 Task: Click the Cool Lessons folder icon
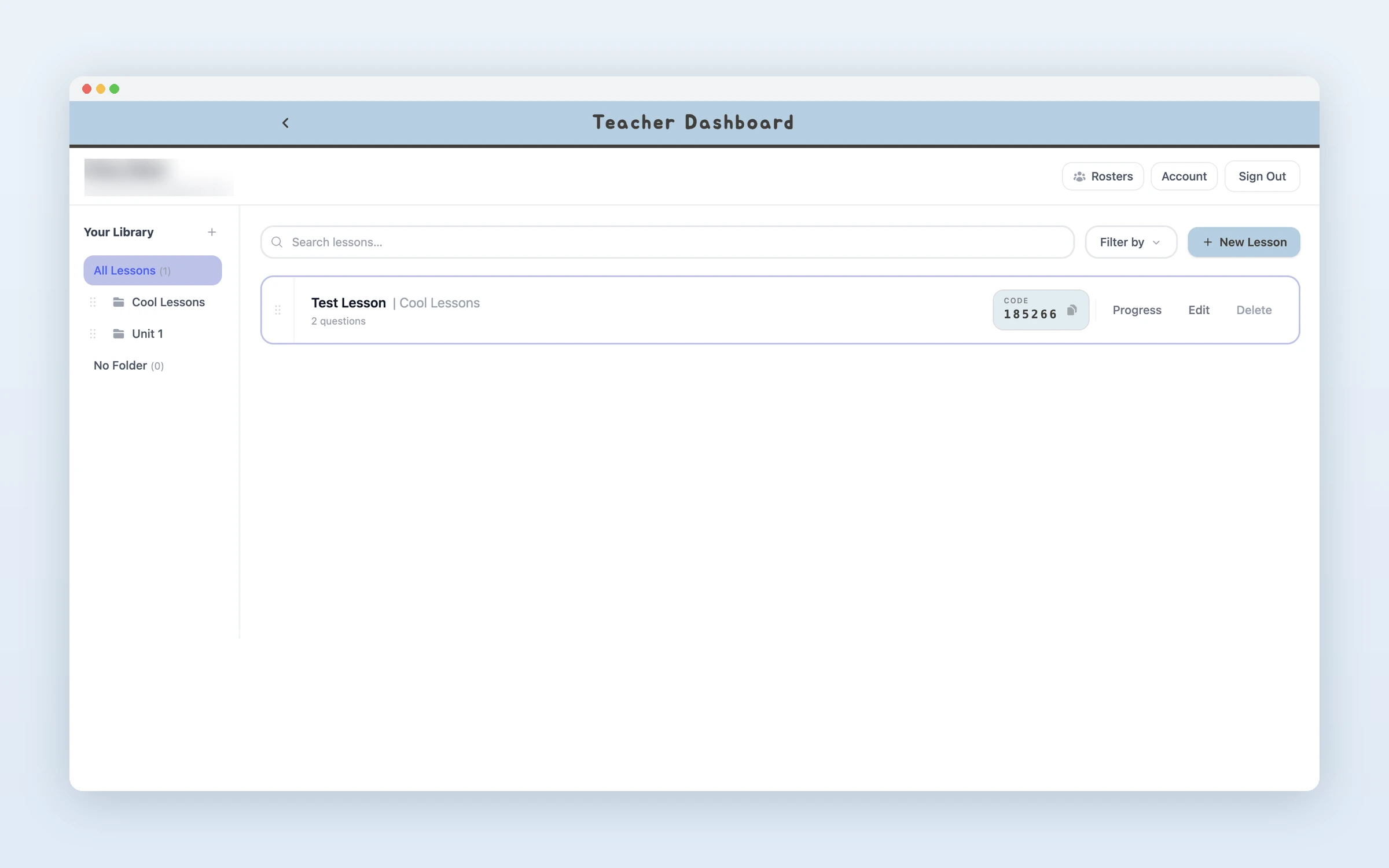pyautogui.click(x=119, y=302)
